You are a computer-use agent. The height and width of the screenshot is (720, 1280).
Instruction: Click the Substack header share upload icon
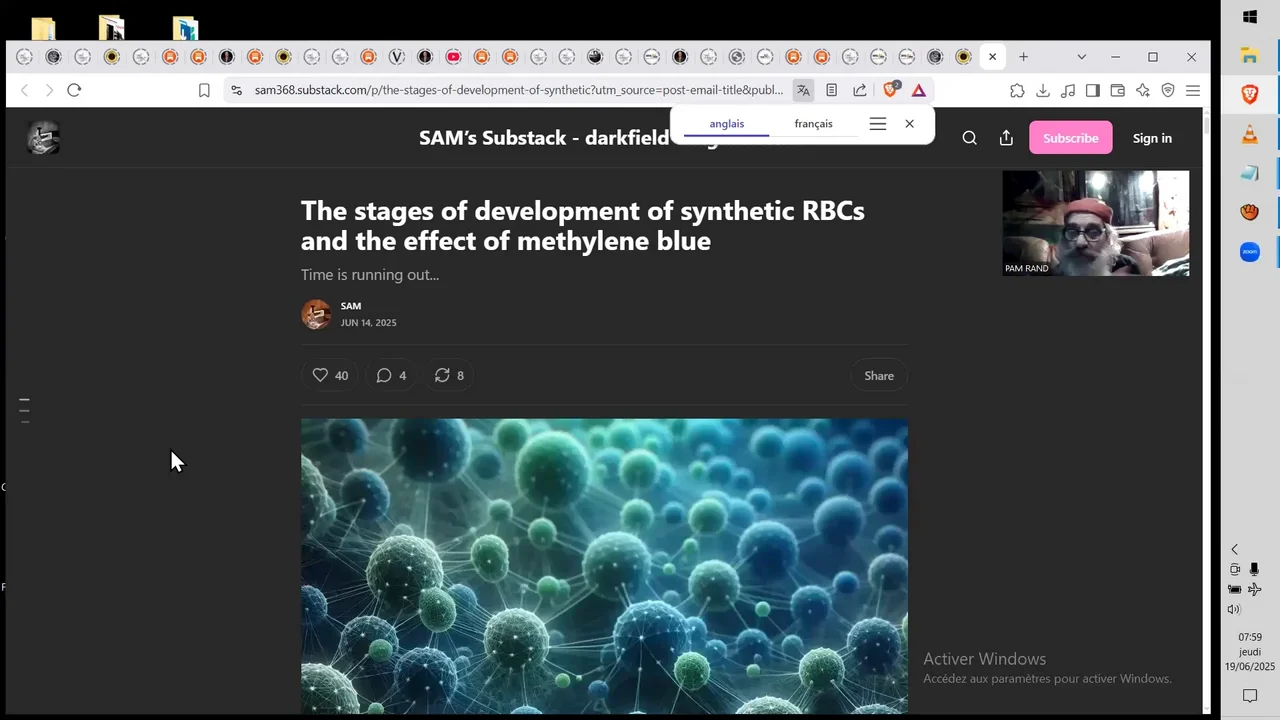(x=1006, y=138)
